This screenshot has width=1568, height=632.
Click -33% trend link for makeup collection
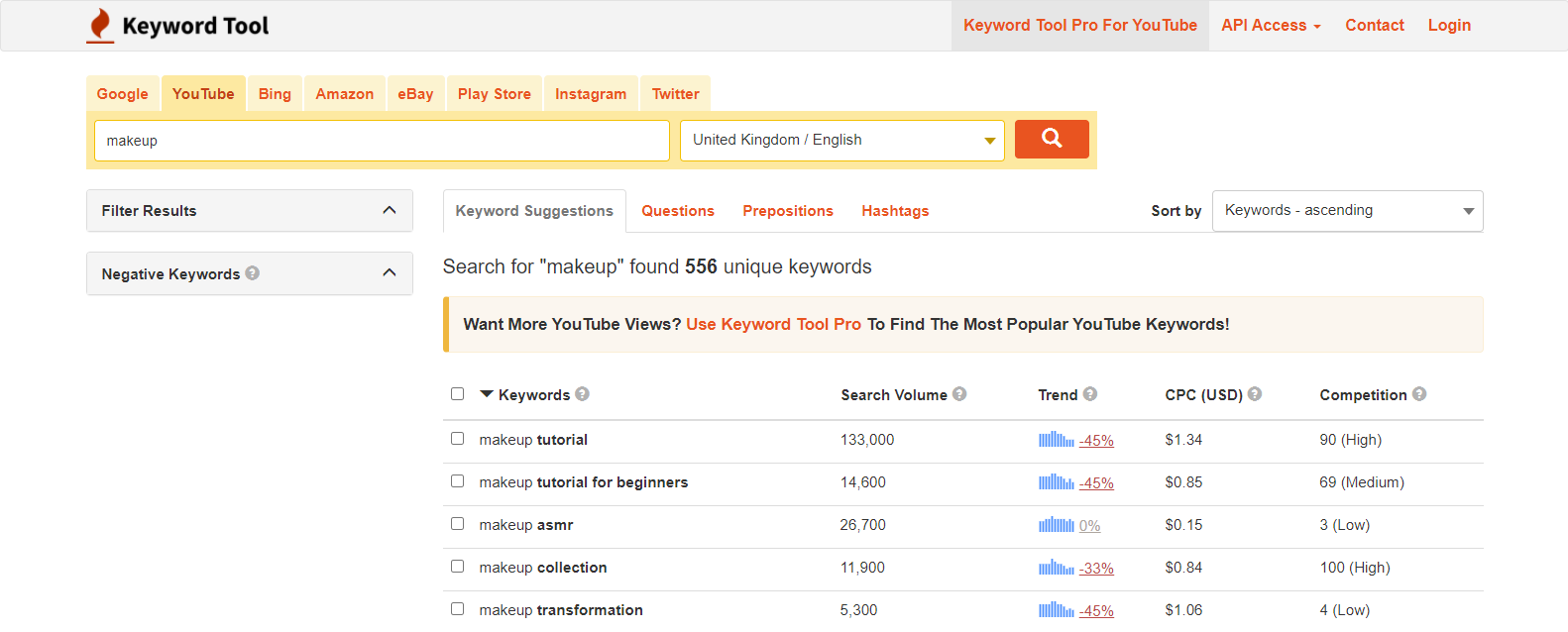point(1096,569)
